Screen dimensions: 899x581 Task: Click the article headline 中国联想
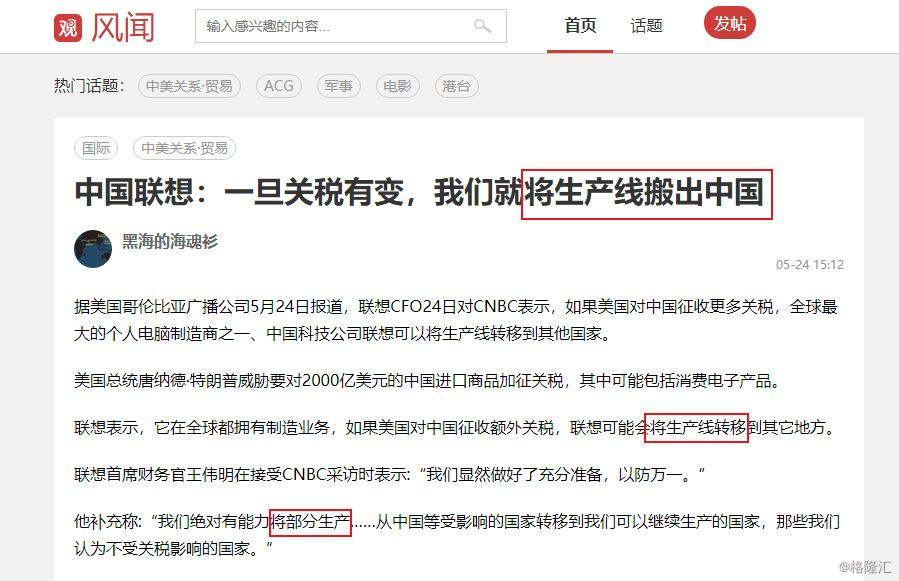420,192
